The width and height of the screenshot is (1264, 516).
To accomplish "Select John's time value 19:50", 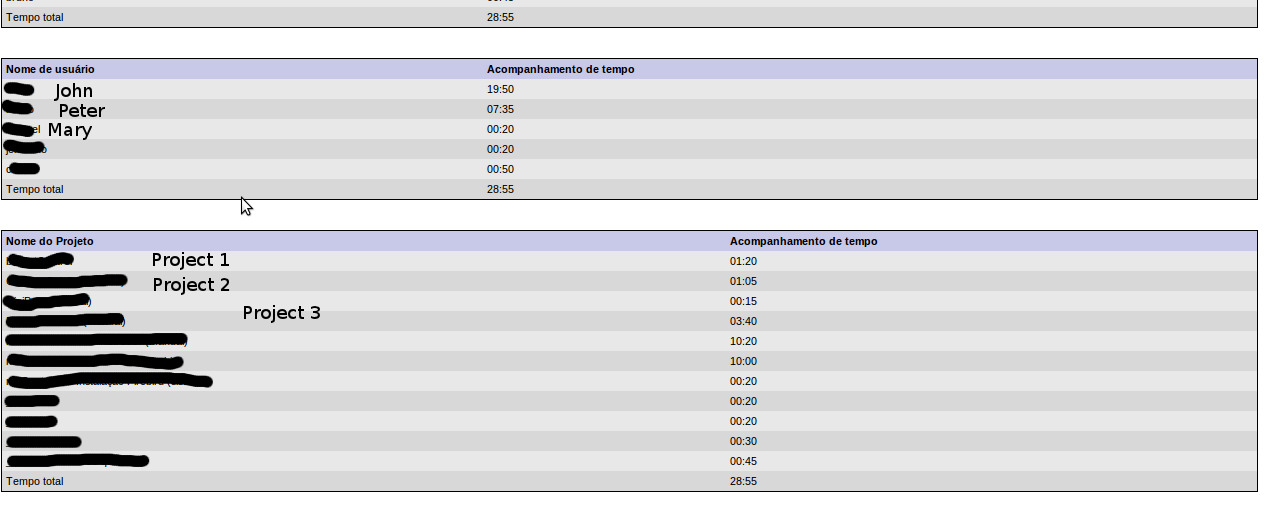I will point(500,89).
